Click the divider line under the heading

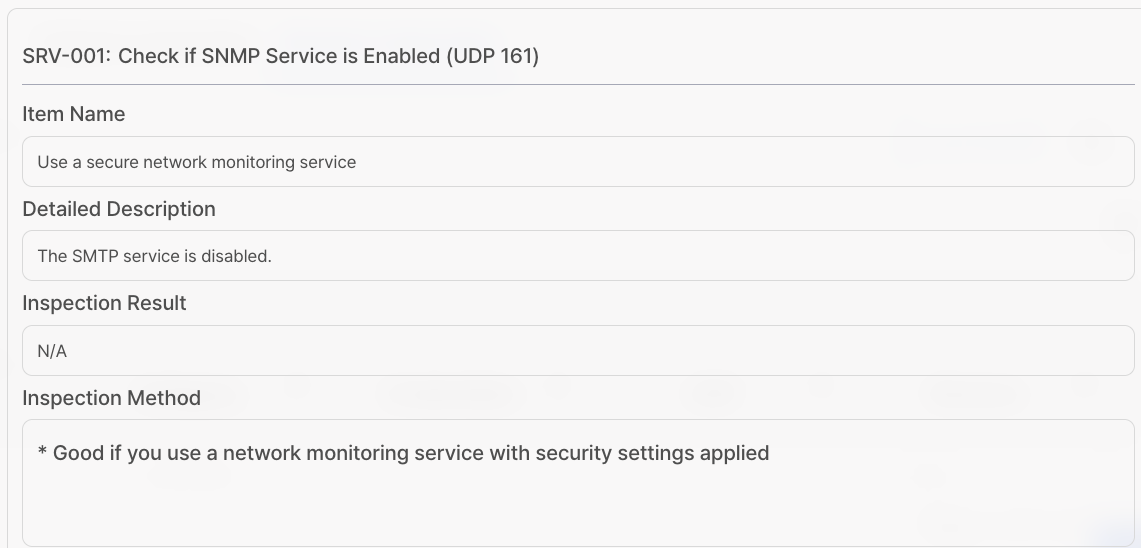click(x=578, y=84)
